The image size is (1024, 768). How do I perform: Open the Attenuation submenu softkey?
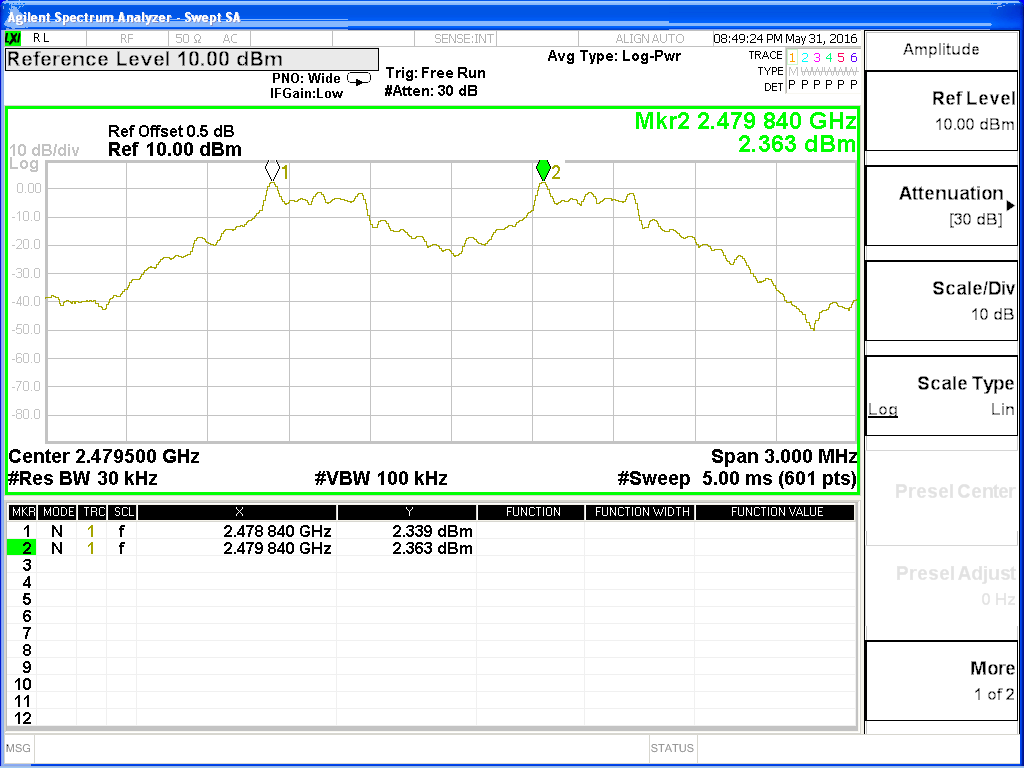pos(941,206)
